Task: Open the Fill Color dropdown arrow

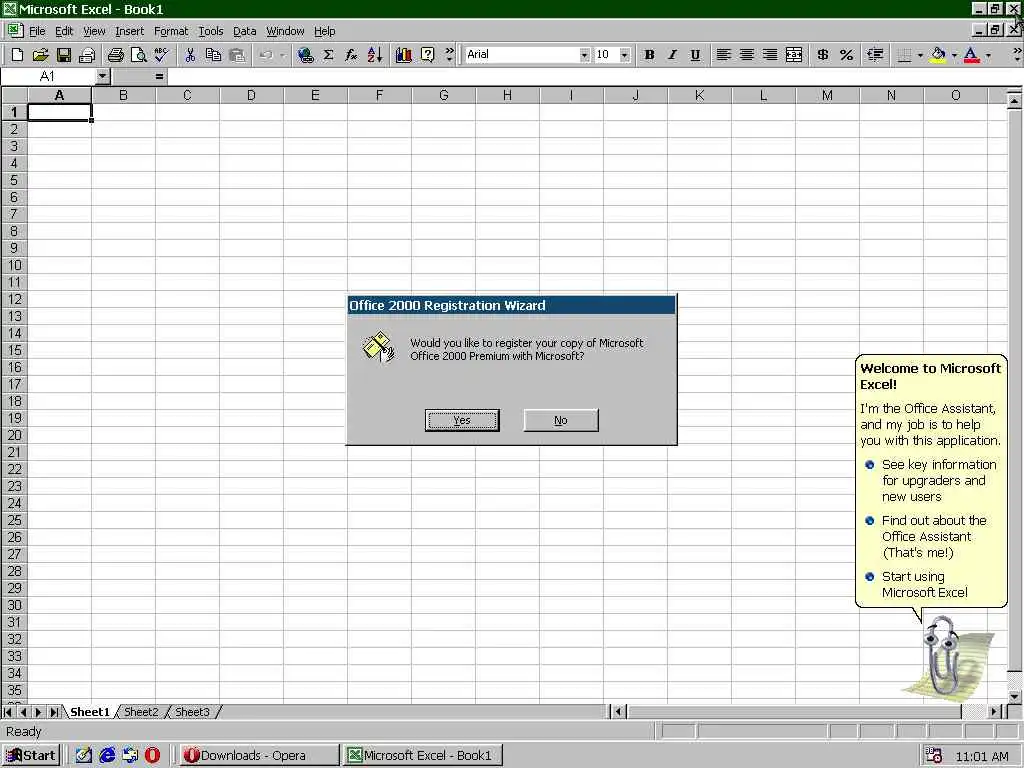Action: [955, 55]
